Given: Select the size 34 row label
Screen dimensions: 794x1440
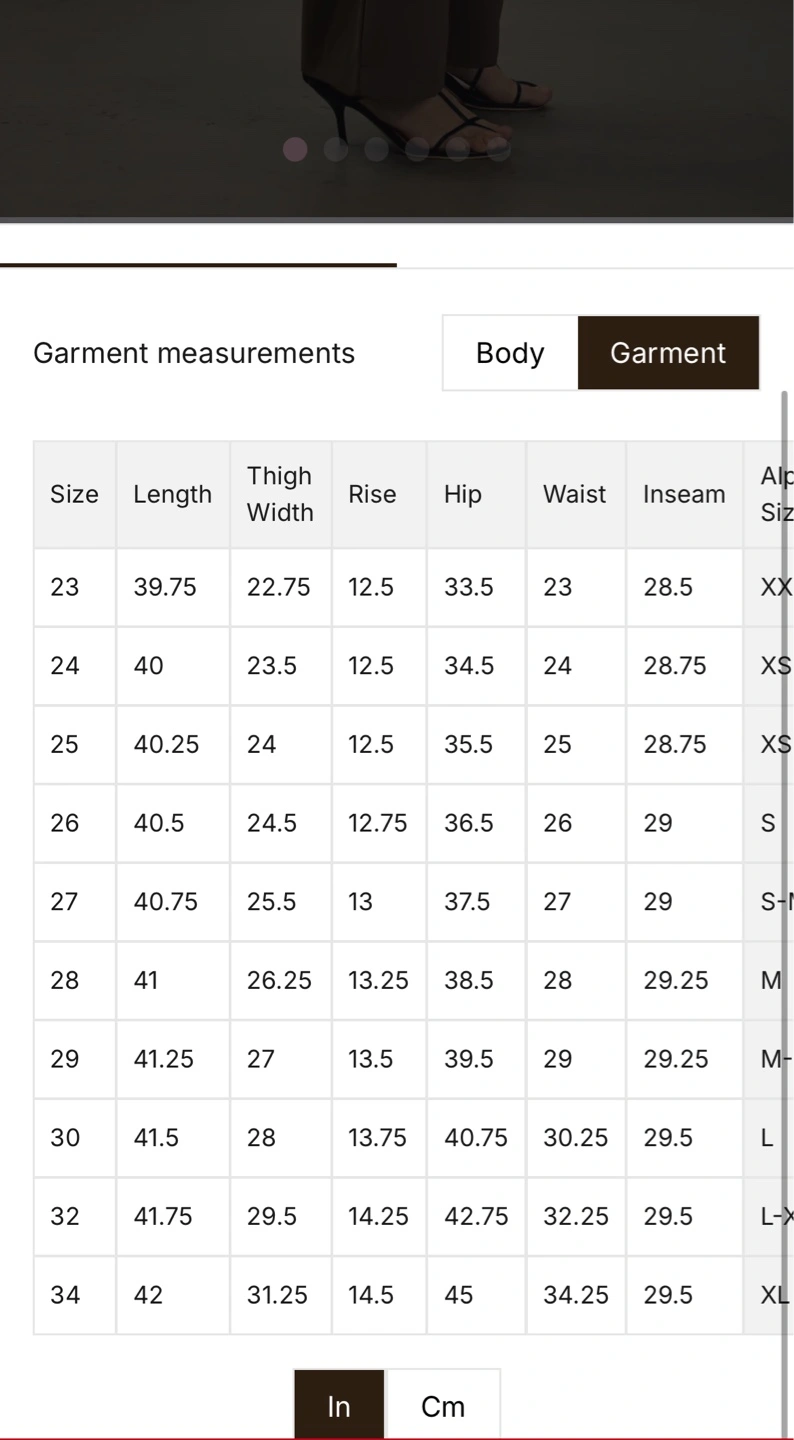Looking at the screenshot, I should click(x=65, y=1295).
